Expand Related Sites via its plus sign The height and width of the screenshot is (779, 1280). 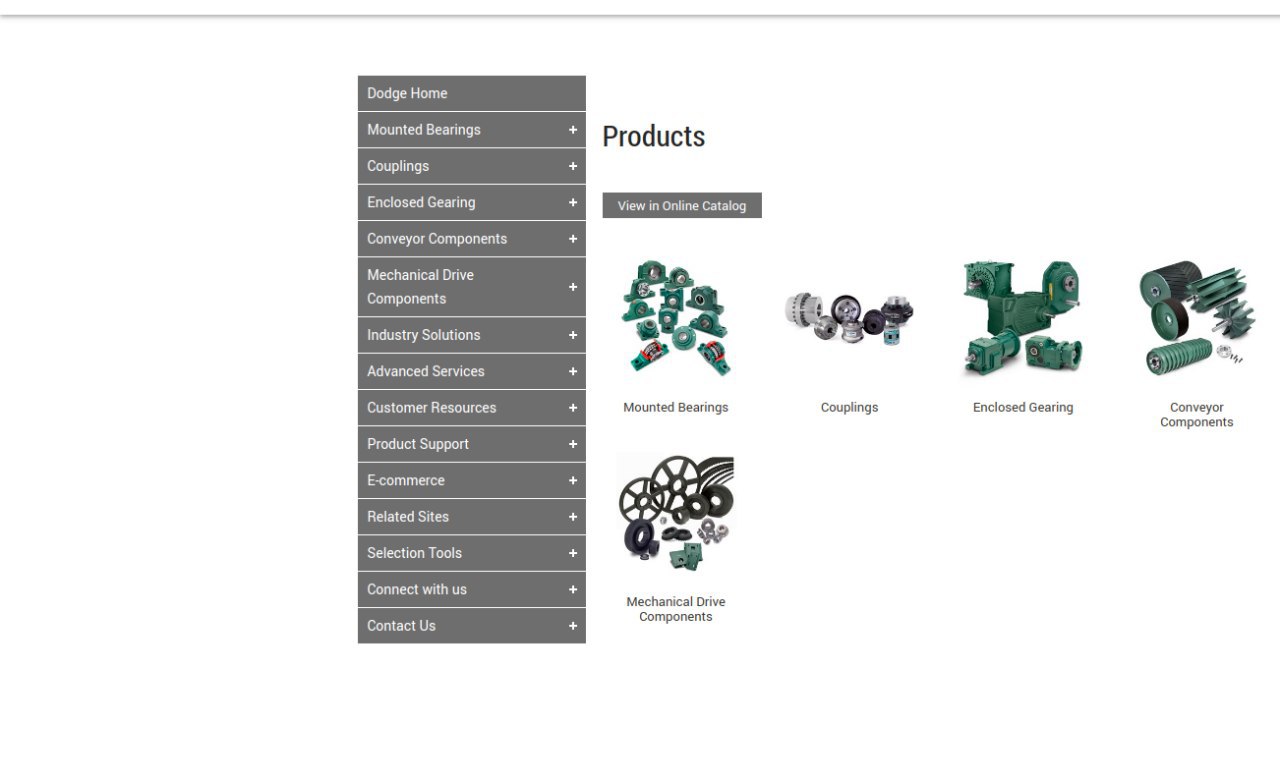[573, 517]
